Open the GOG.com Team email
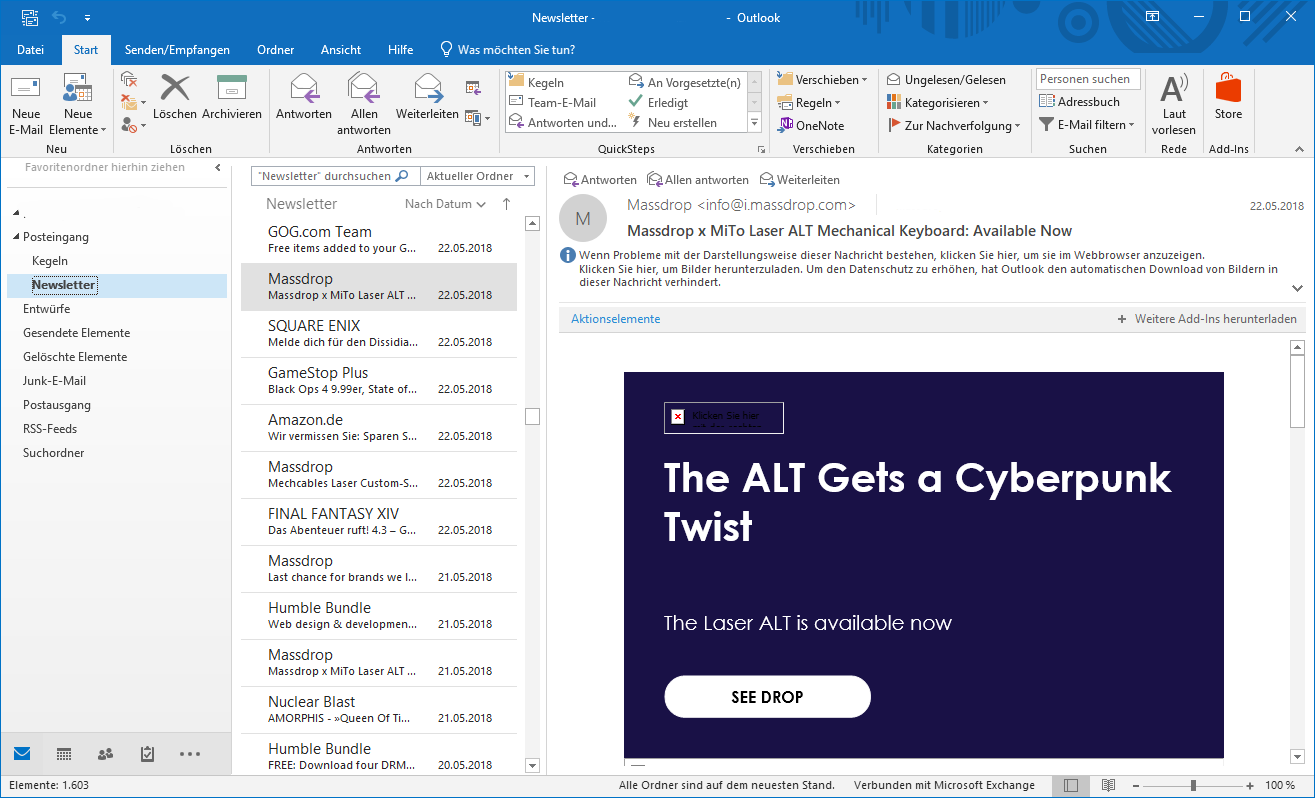Screen dimensions: 1315x798 379,240
